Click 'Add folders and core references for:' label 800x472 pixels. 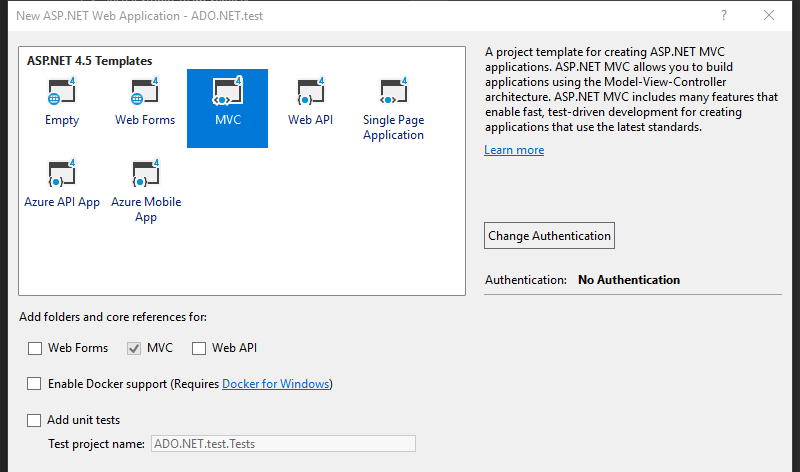pyautogui.click(x=113, y=317)
